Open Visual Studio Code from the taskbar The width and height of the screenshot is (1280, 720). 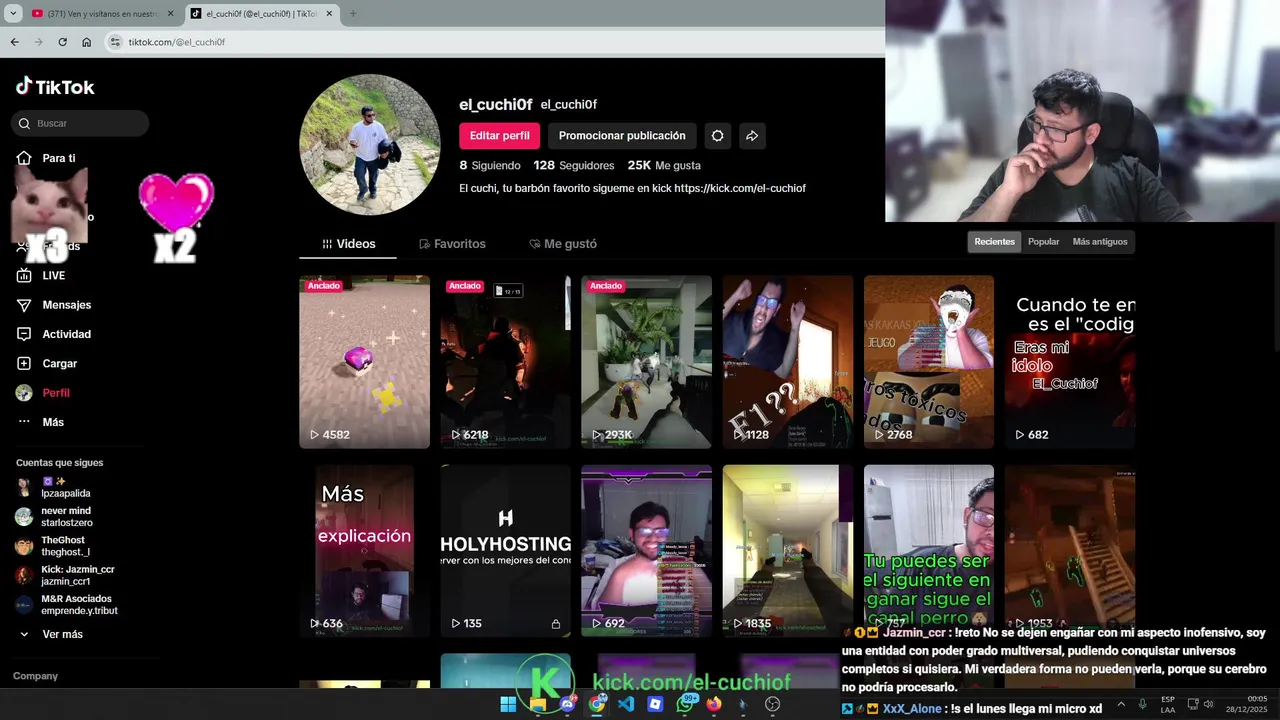pyautogui.click(x=626, y=704)
